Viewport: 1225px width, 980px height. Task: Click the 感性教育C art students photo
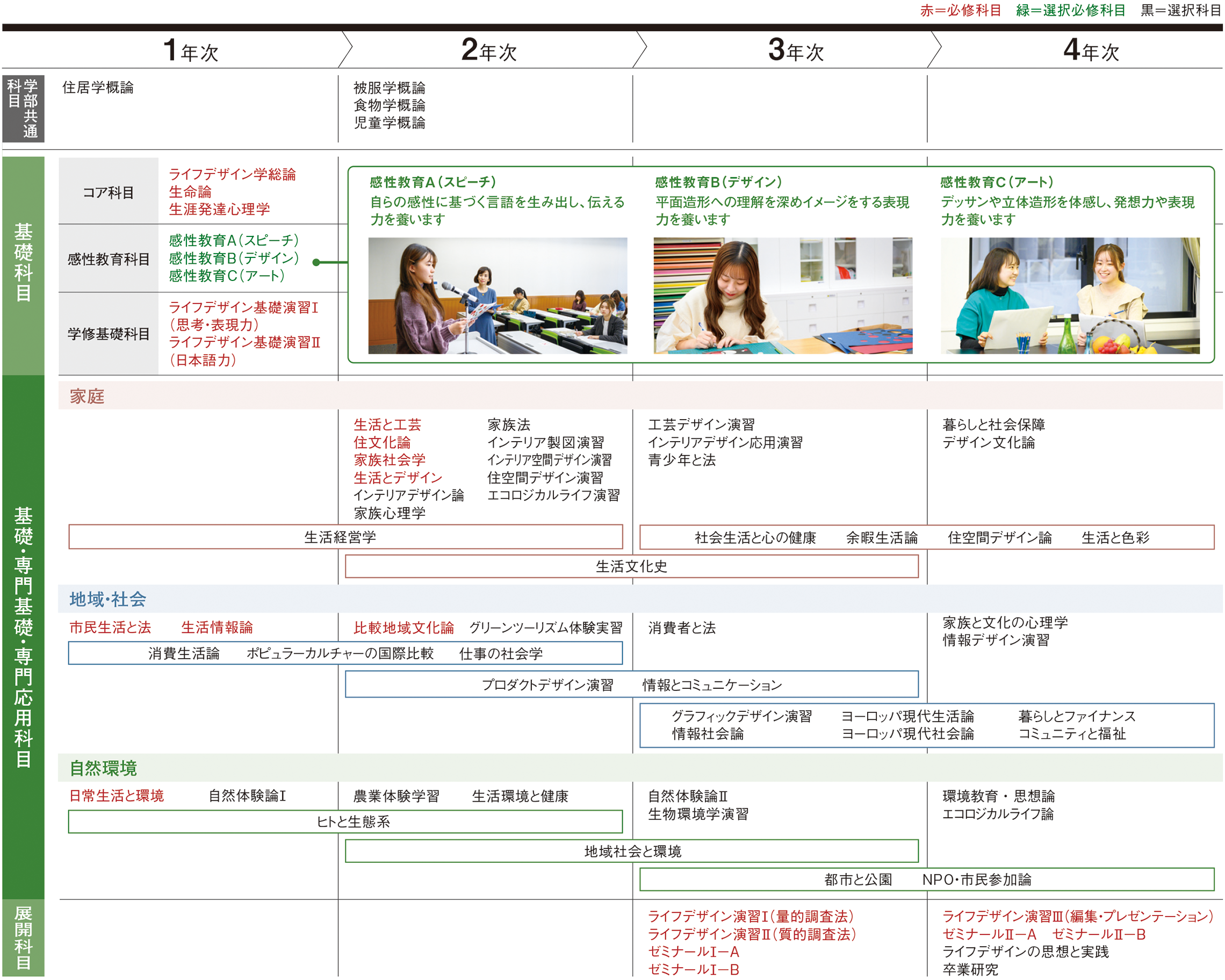1070,296
